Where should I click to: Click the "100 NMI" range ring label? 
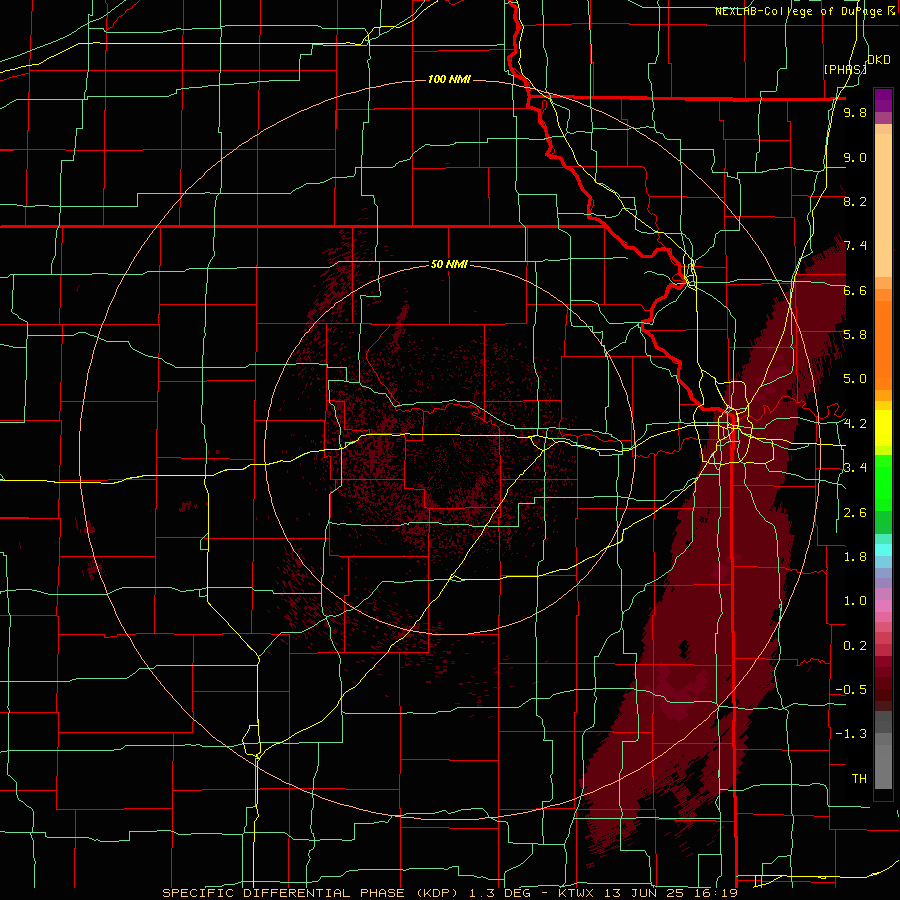[449, 79]
